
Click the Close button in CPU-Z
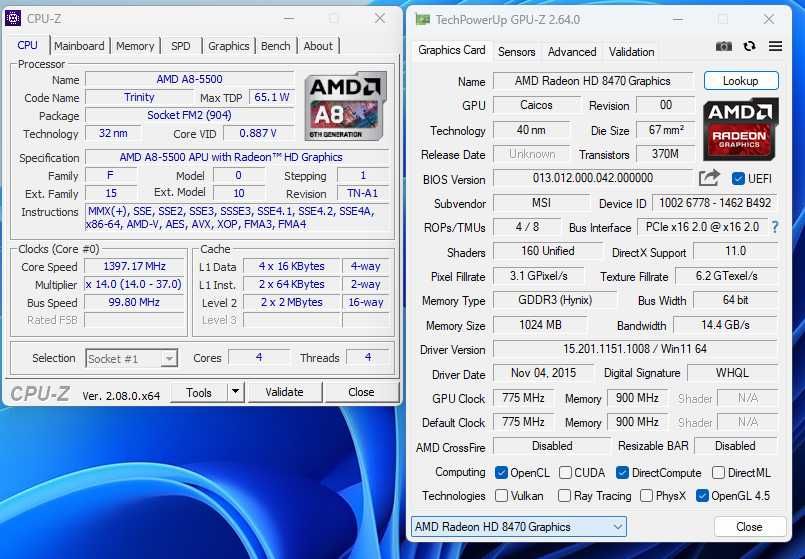[x=361, y=392]
